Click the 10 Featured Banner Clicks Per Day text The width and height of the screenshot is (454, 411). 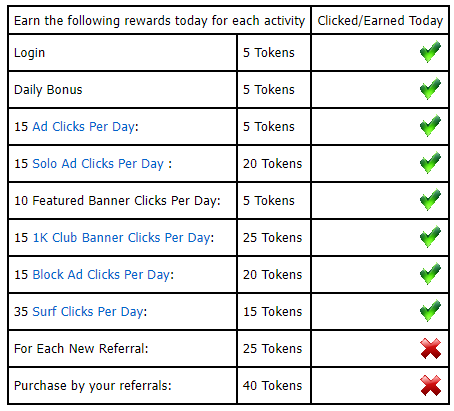point(117,201)
